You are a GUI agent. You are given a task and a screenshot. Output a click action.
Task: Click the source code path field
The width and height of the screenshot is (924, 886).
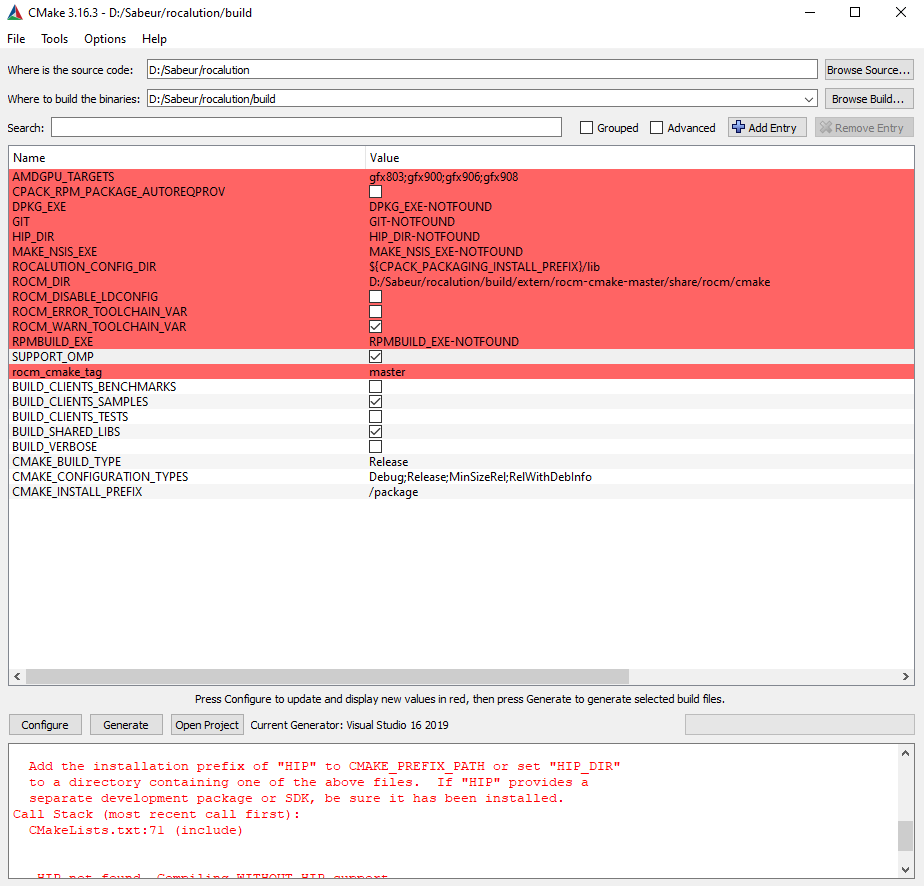click(x=482, y=70)
